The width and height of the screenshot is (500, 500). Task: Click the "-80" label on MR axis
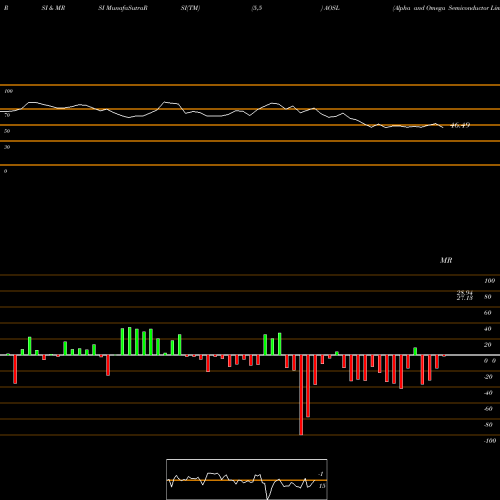(x=488, y=425)
